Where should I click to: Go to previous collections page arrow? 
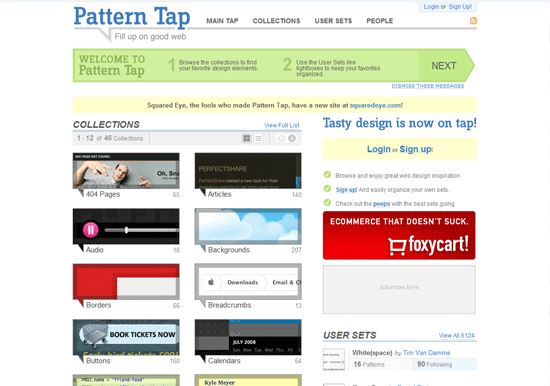pos(281,138)
